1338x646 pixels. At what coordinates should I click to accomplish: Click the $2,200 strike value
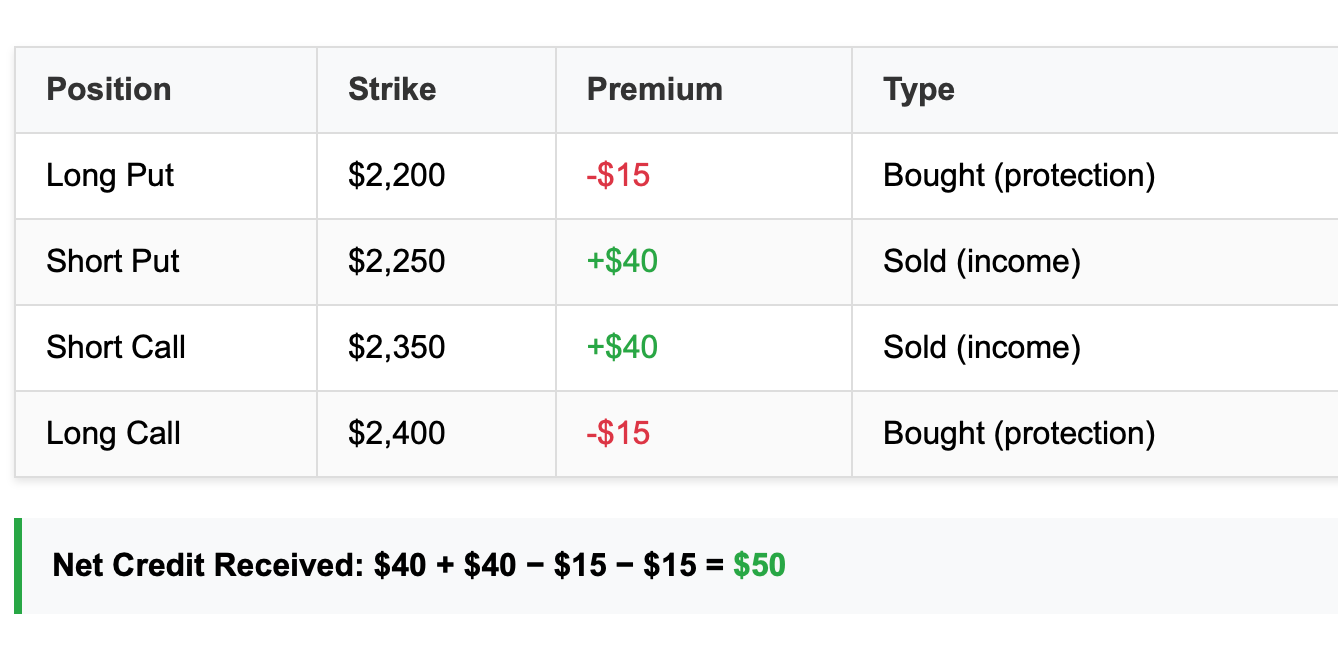pos(397,176)
